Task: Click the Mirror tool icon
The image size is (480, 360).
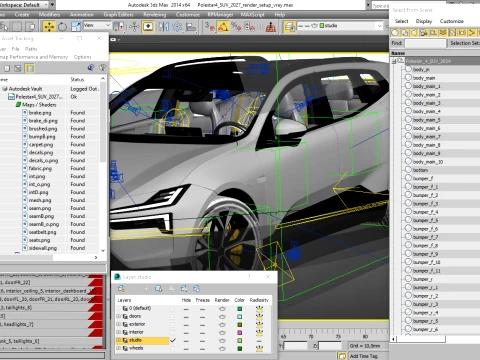Action: (x=163, y=26)
